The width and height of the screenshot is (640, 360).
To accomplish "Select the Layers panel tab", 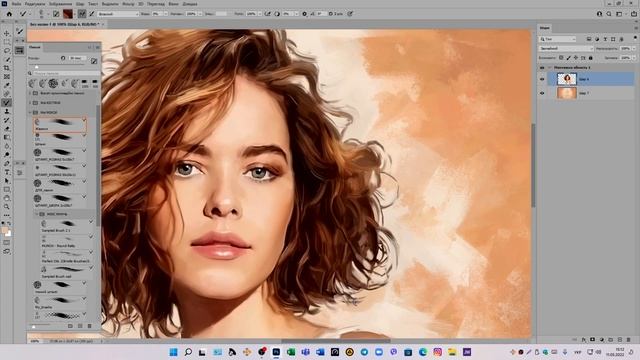I will pos(544,28).
